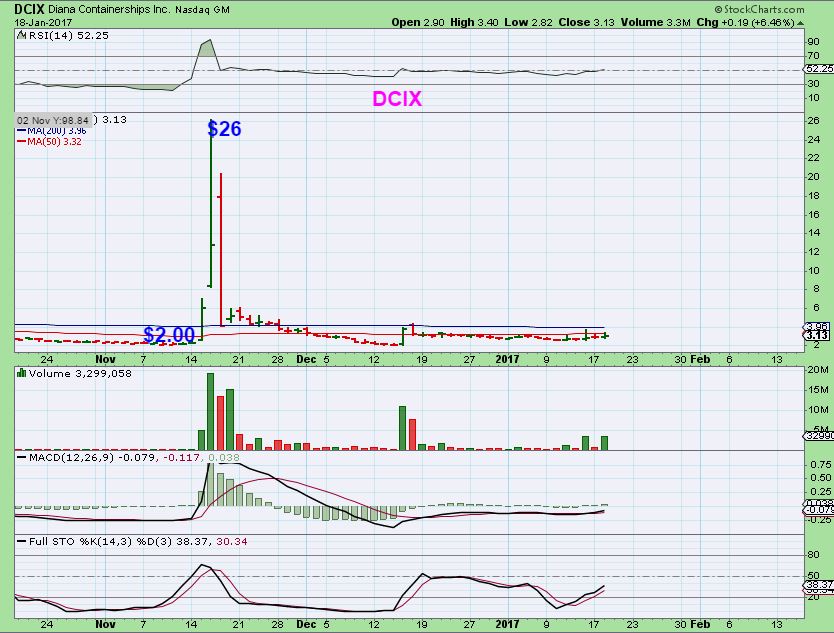Click the 02 Nov Y:98.84 crosshair tooltip
Screen dimensions: 834x633
click(x=53, y=120)
